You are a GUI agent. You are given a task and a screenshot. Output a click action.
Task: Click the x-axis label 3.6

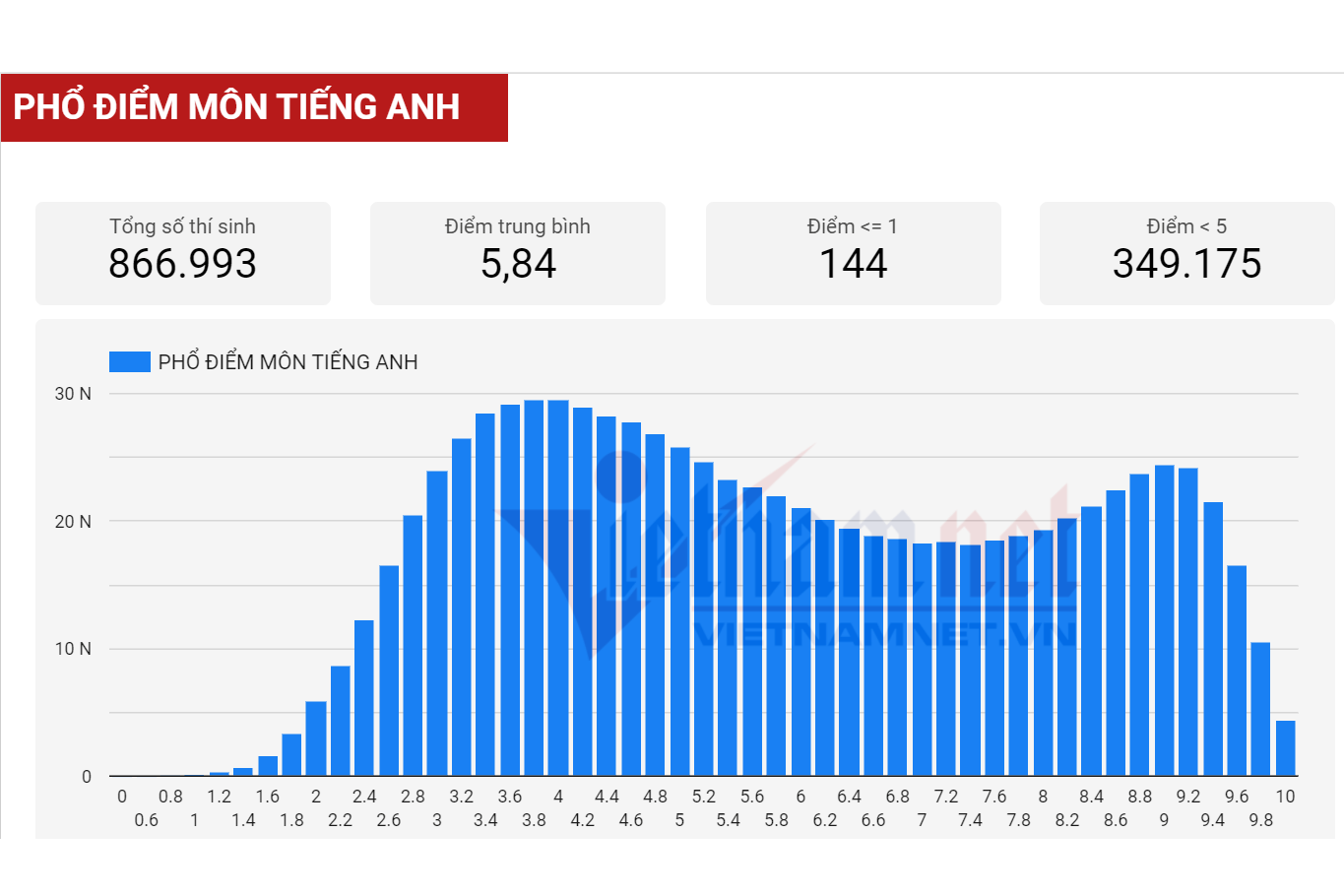[x=509, y=797]
